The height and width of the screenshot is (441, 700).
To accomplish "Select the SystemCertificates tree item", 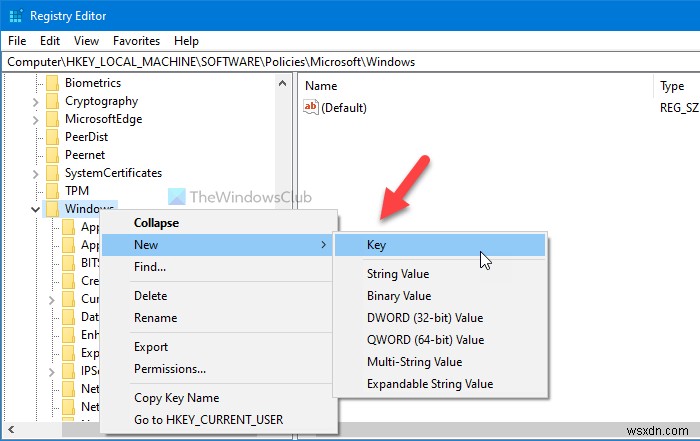I will point(113,173).
